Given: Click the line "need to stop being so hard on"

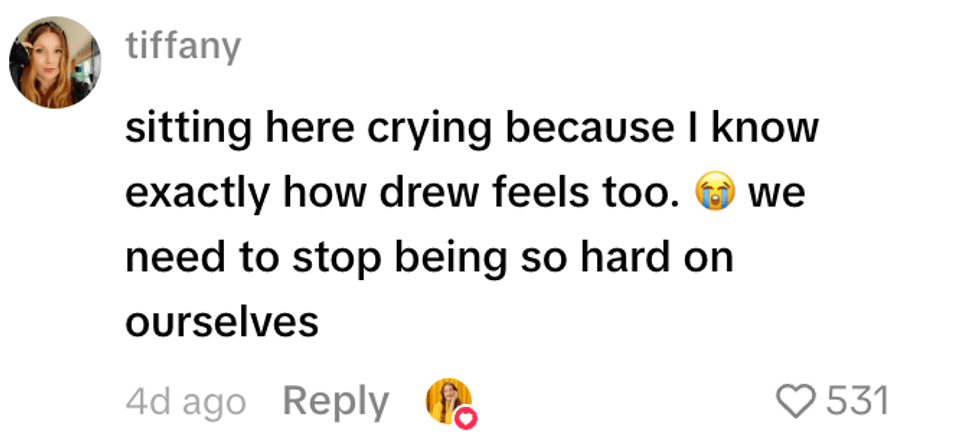Looking at the screenshot, I should coord(429,257).
